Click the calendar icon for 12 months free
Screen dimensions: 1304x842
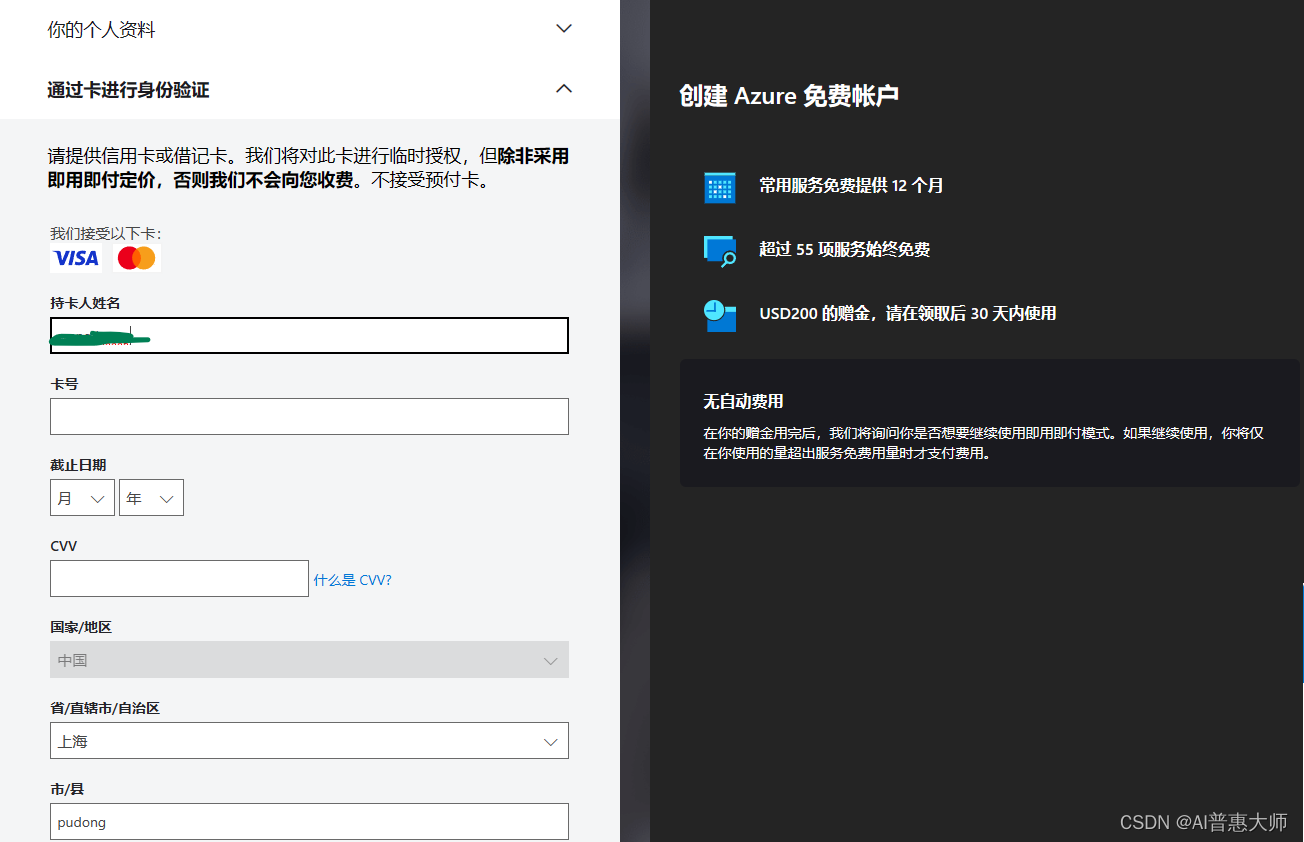point(720,187)
